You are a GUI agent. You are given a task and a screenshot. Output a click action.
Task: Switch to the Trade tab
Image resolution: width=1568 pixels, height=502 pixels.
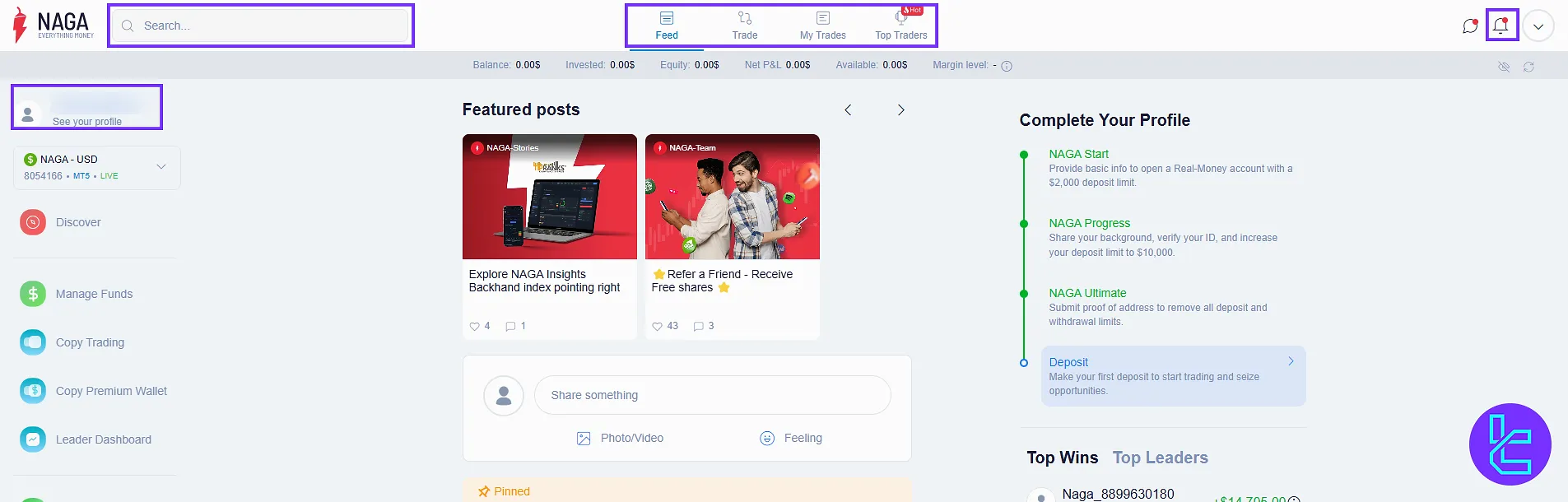click(744, 26)
